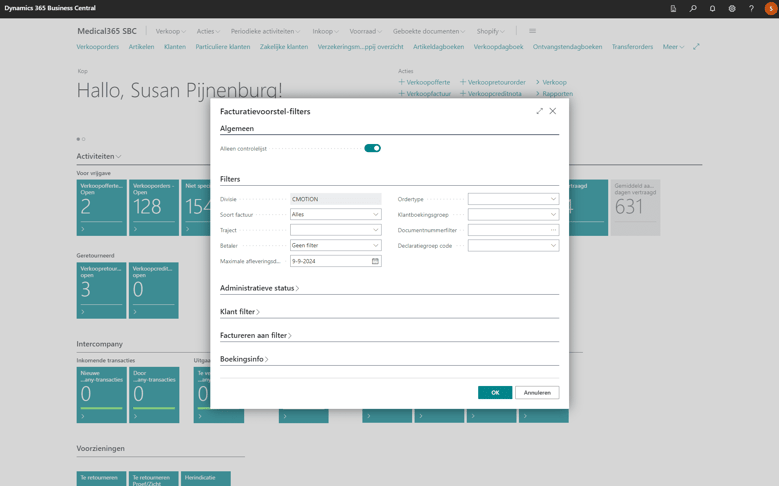Open the Periodieke activiteiten menu
The width and height of the screenshot is (779, 486).
(265, 31)
